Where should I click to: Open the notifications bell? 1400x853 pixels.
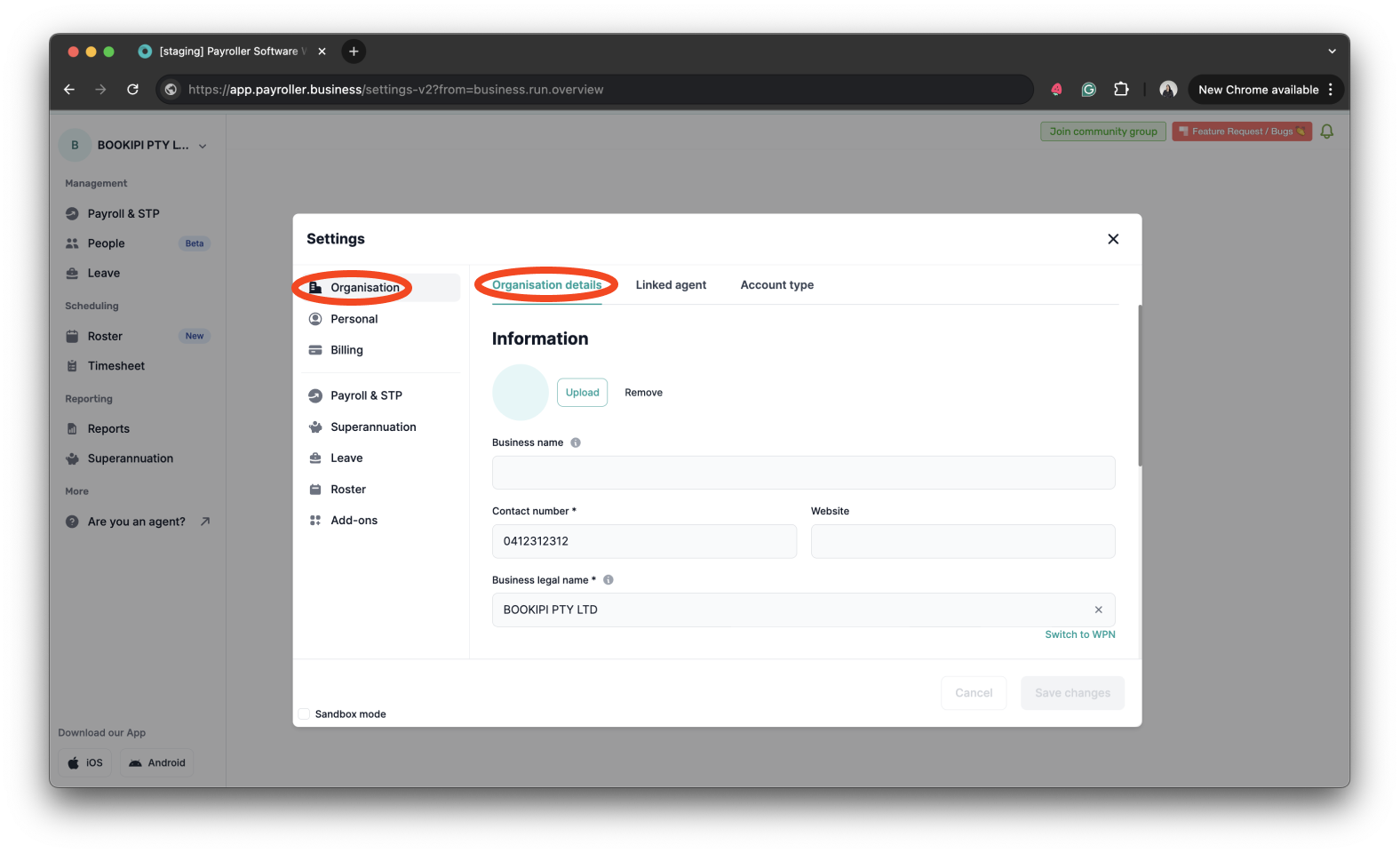[1326, 132]
